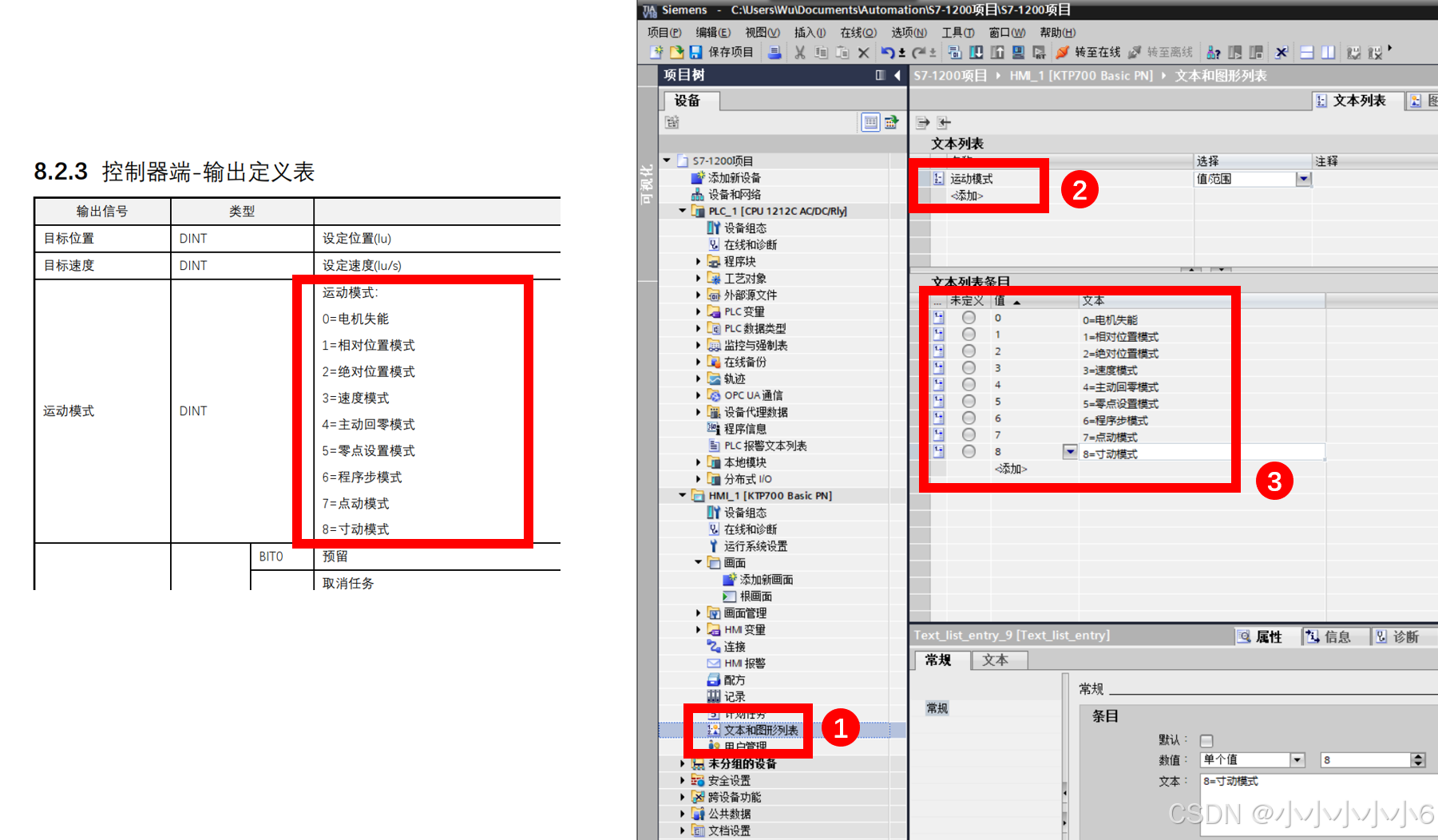Click the details view icon in project tree toolbar
This screenshot has height=840, width=1438.
870,122
